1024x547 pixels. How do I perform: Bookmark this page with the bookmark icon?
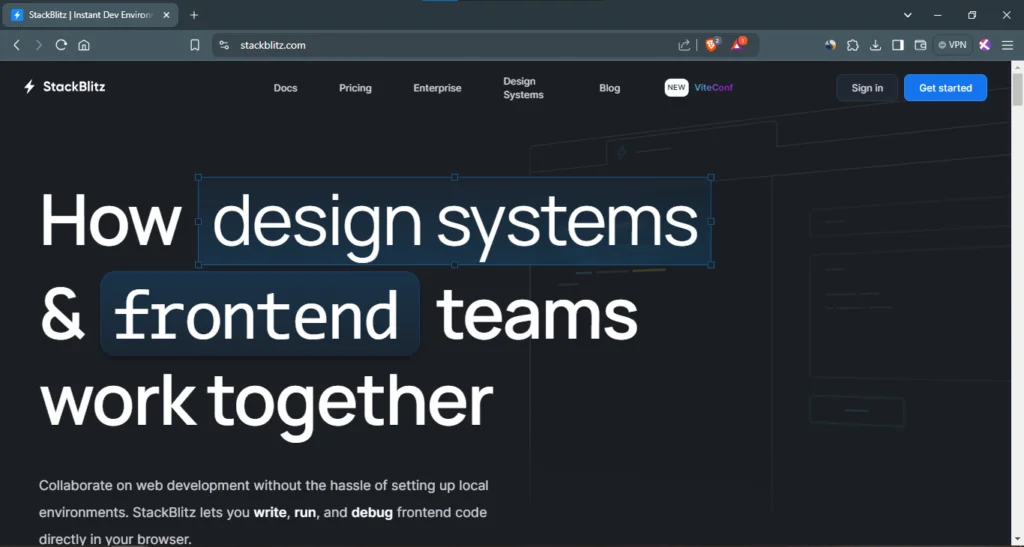[195, 45]
